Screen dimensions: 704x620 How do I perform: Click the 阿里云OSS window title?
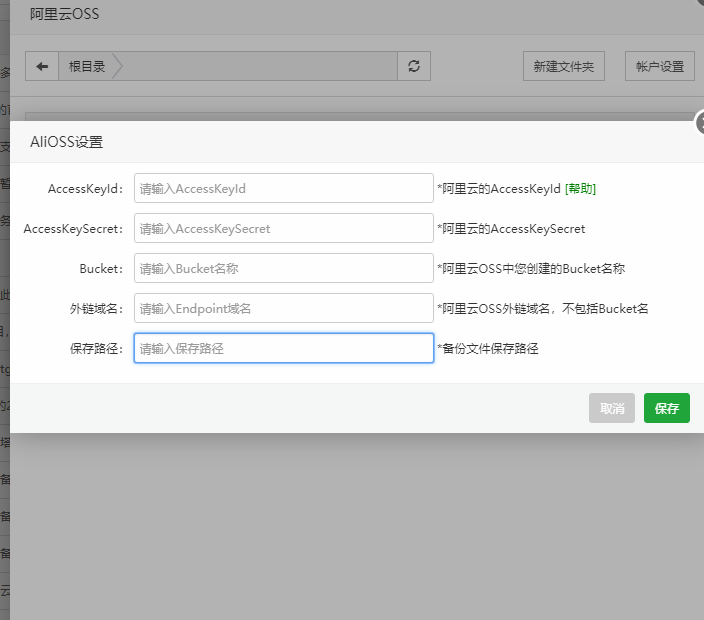pos(64,15)
